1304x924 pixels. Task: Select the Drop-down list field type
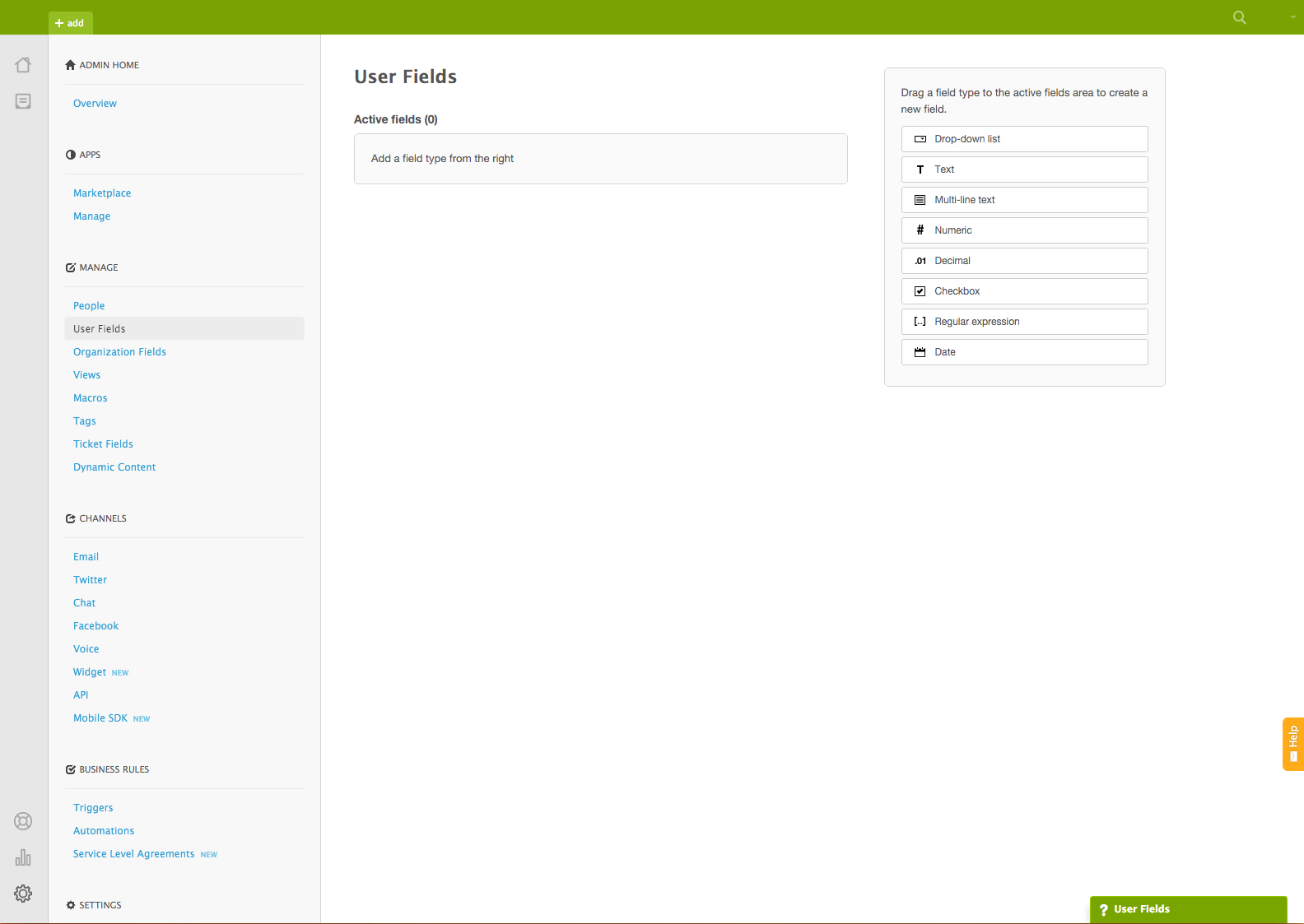tap(1024, 139)
